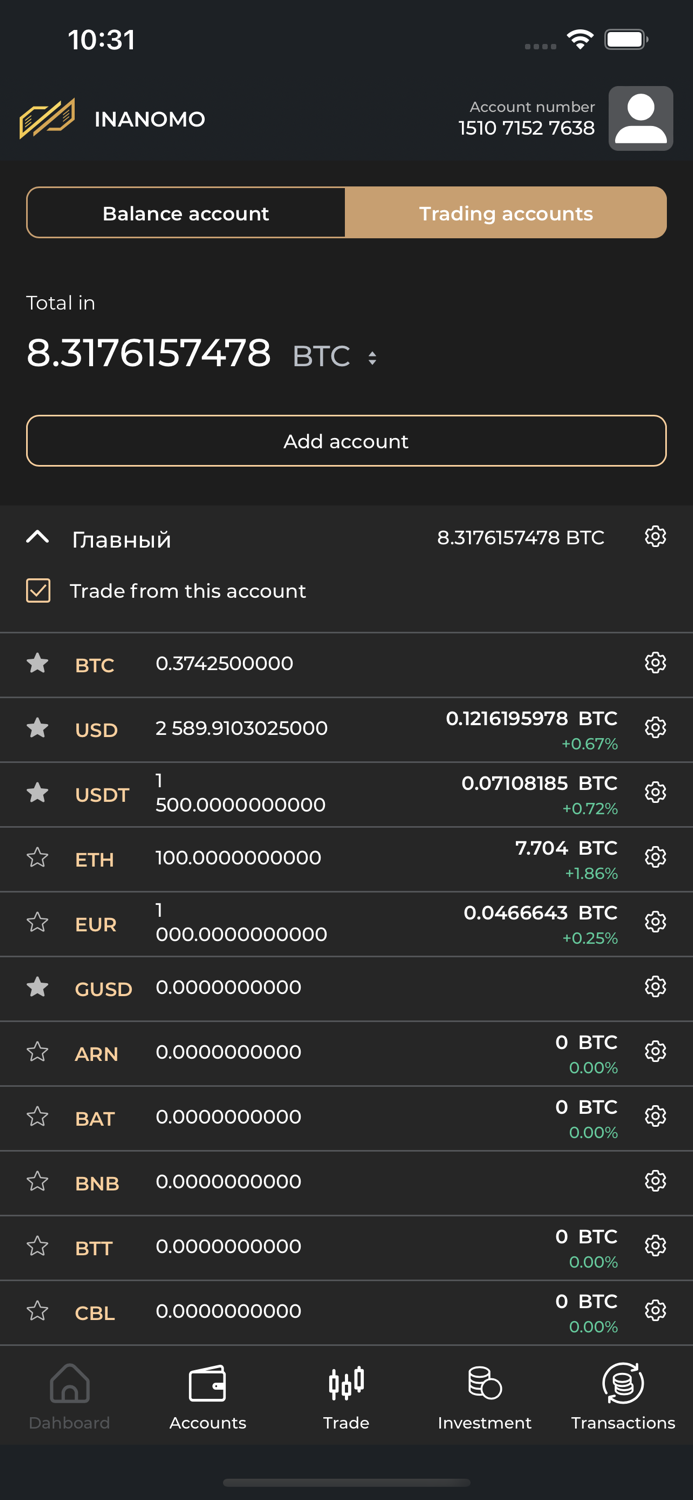Image resolution: width=693 pixels, height=1500 pixels.
Task: Select the CBL currency label
Action: point(95,1313)
